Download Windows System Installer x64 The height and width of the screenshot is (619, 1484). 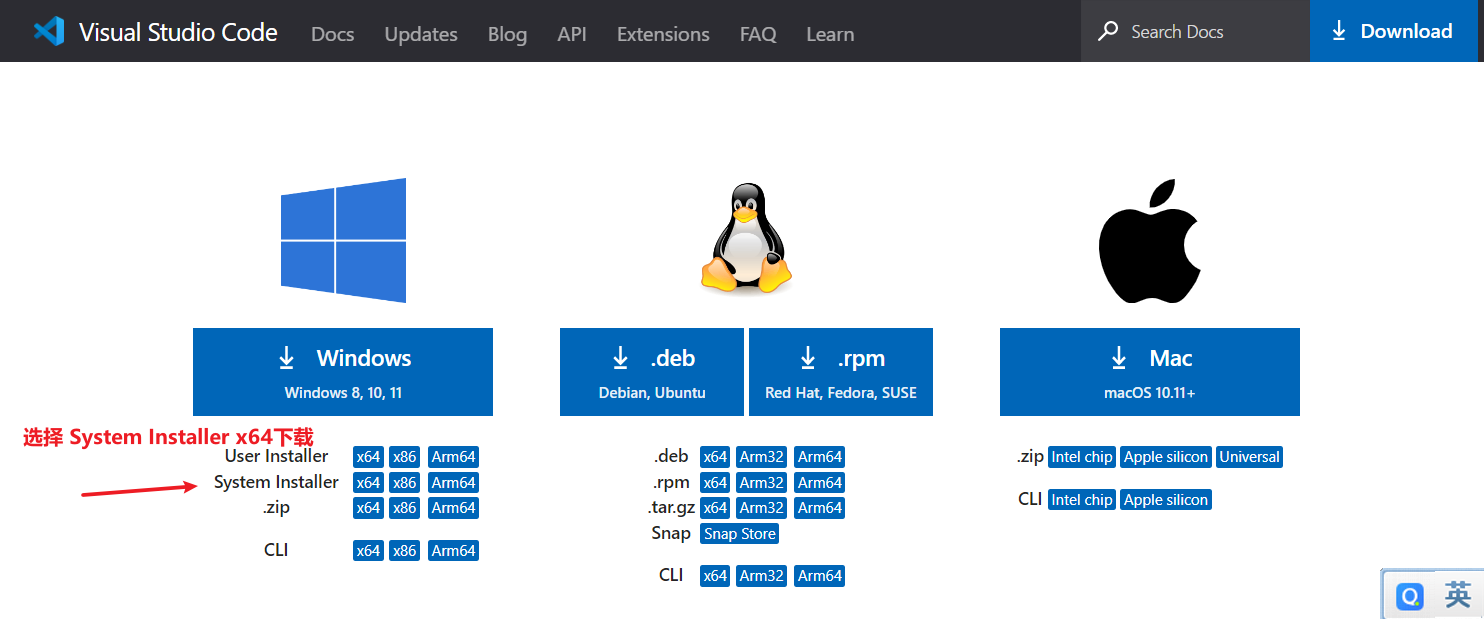368,483
